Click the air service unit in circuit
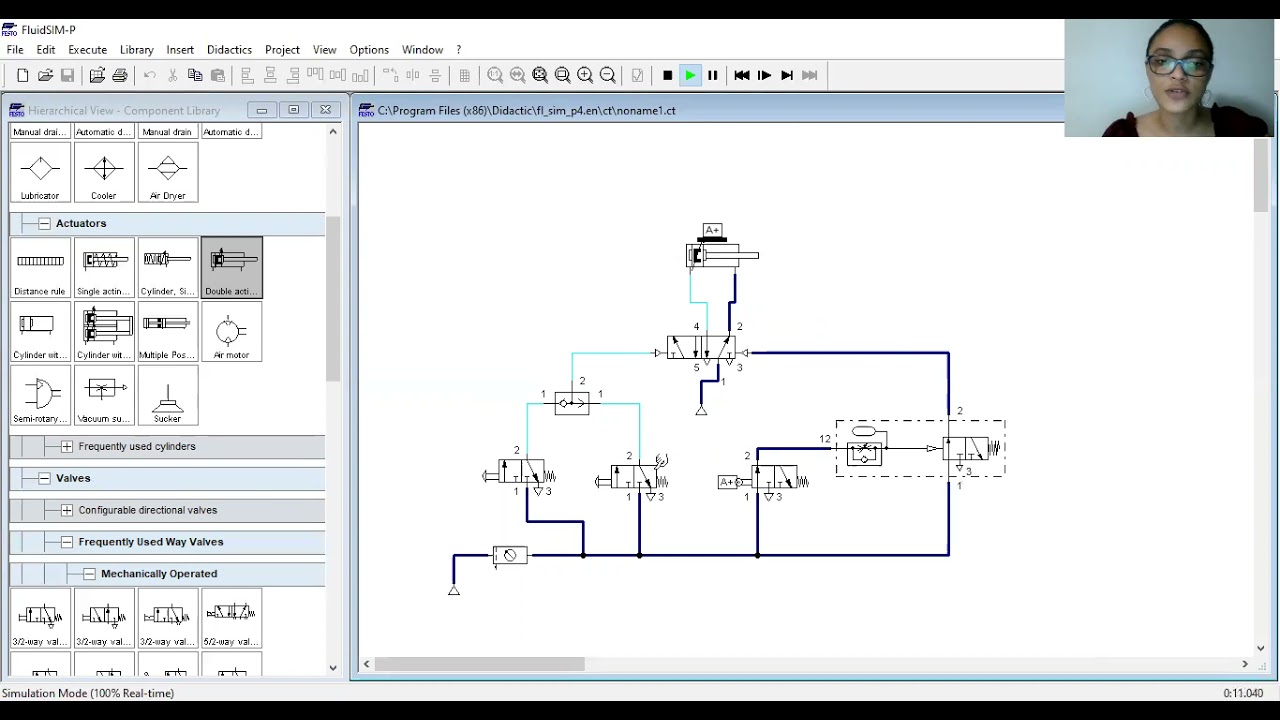The image size is (1280, 720). 510,555
